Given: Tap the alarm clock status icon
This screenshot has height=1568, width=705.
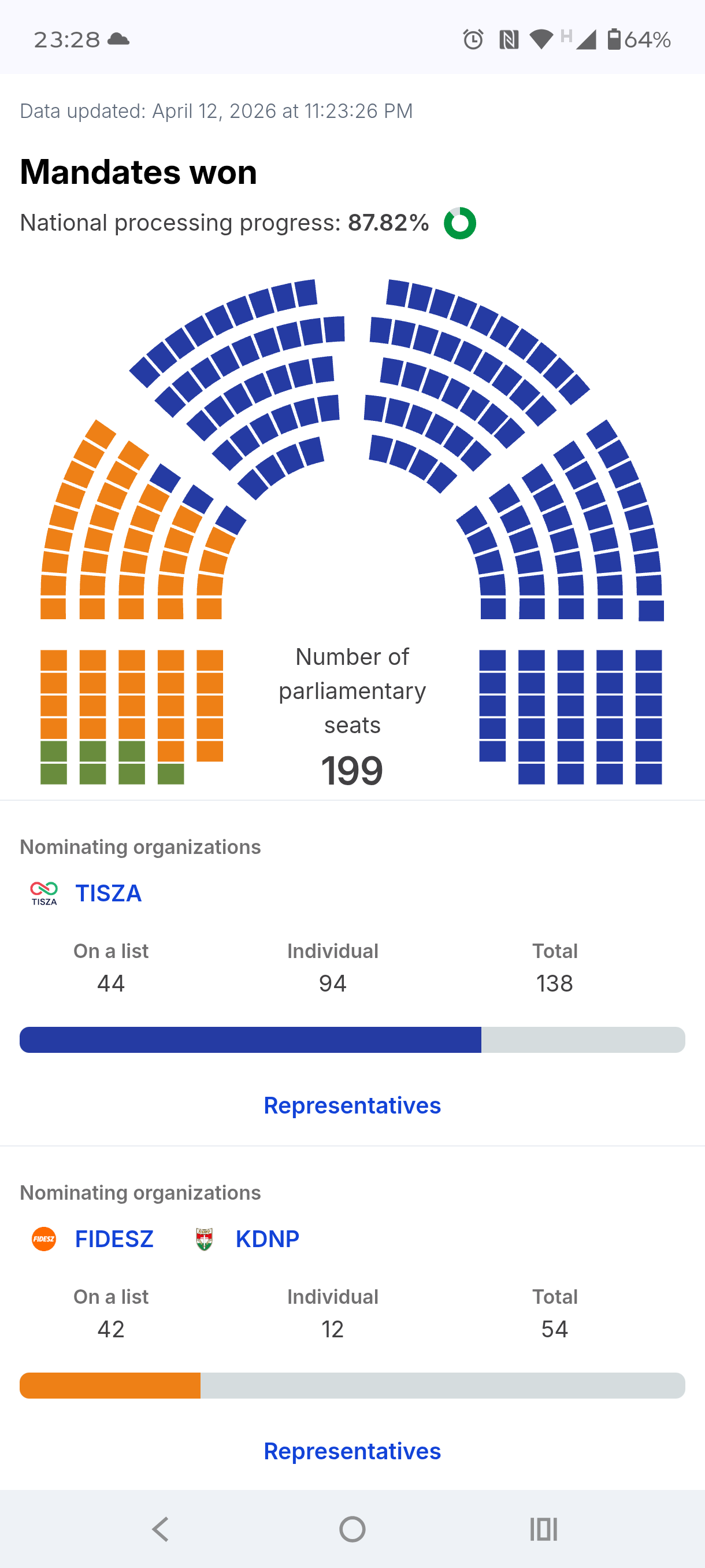Looking at the screenshot, I should point(473,39).
